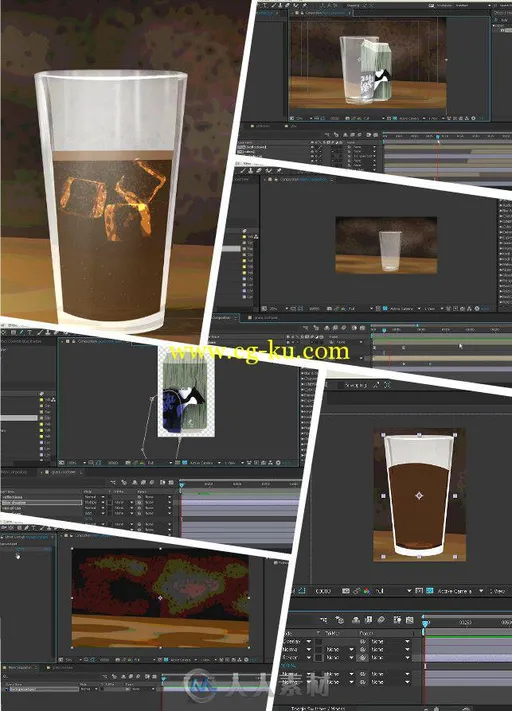The height and width of the screenshot is (711, 512).
Task: Click timecode 0000 in bottom-right viewer
Action: pyautogui.click(x=323, y=591)
